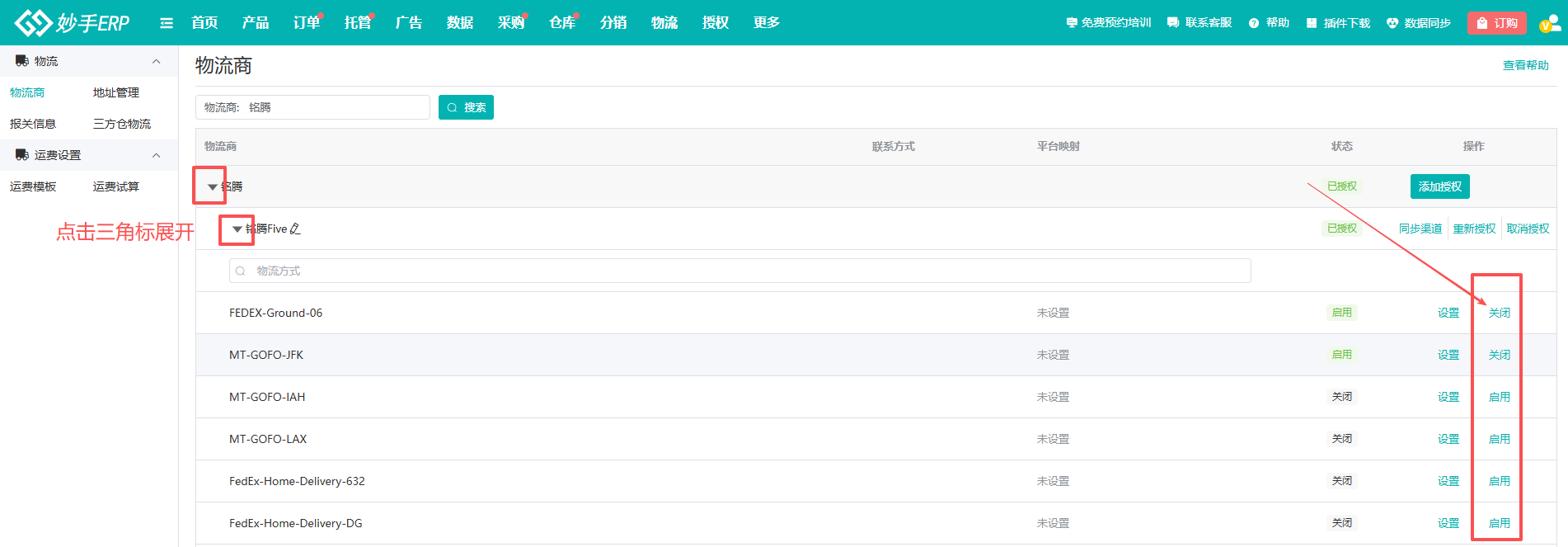
Task: Disable FEDEX-Ground-06 via 关闭 link
Action: coord(1499,313)
